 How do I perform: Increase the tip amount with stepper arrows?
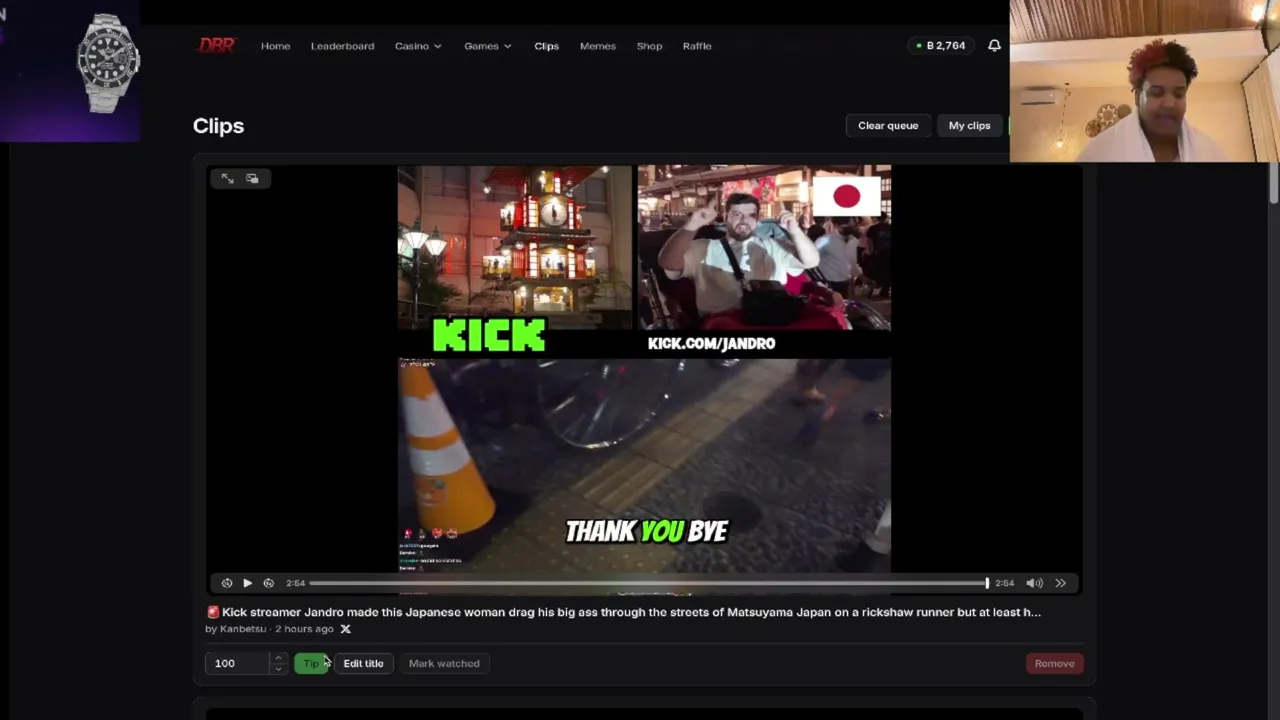pos(278,658)
